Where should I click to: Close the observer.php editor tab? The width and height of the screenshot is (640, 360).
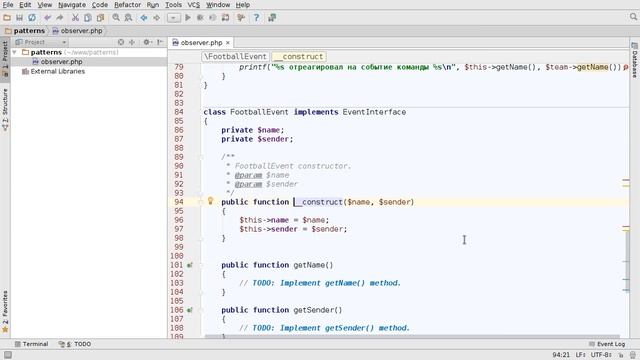[x=228, y=42]
